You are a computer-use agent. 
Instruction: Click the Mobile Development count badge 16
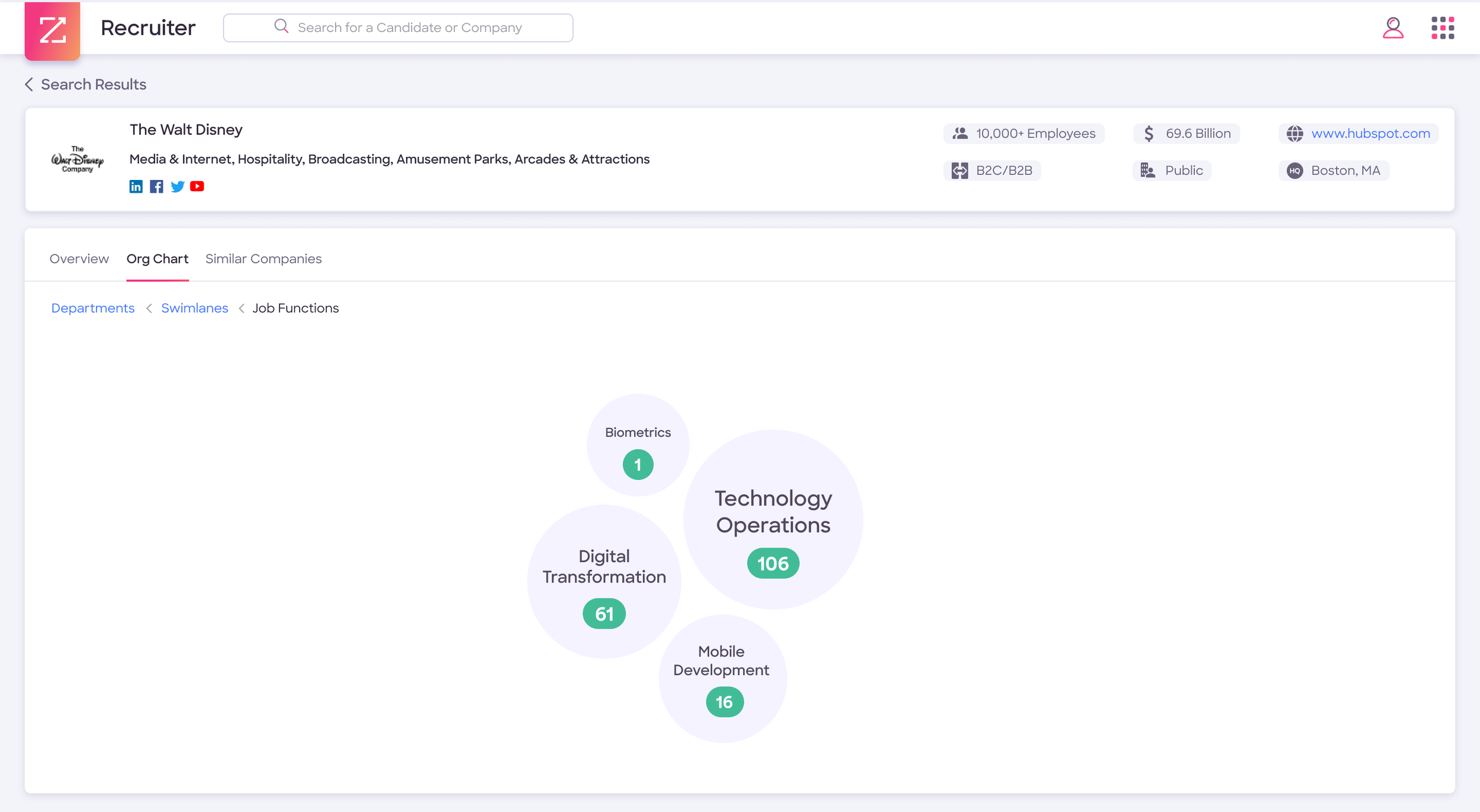coord(725,702)
